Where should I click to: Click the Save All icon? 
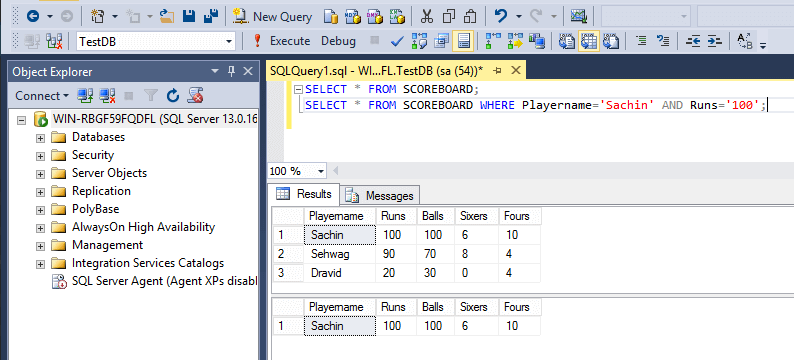(x=211, y=17)
